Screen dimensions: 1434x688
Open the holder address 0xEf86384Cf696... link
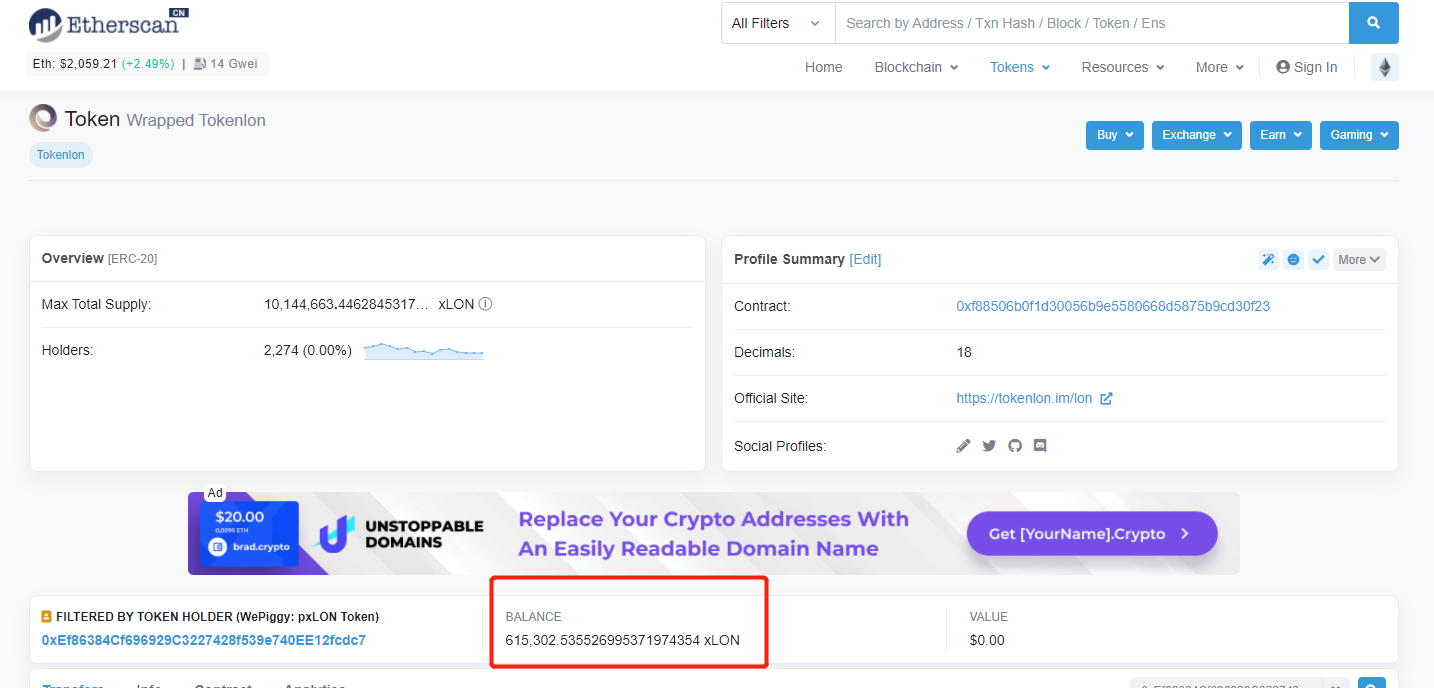click(204, 640)
